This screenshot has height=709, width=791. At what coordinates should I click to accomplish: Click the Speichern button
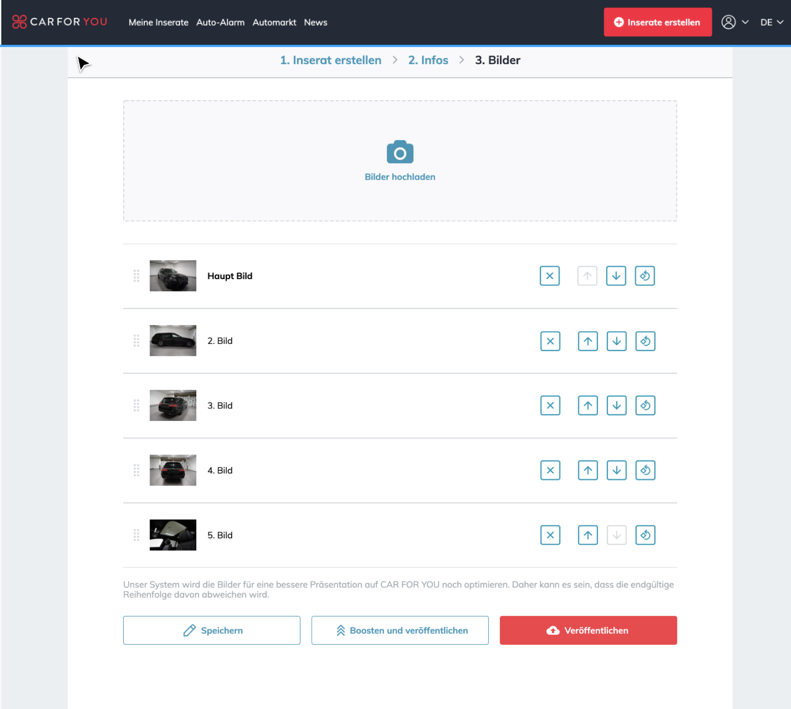212,630
